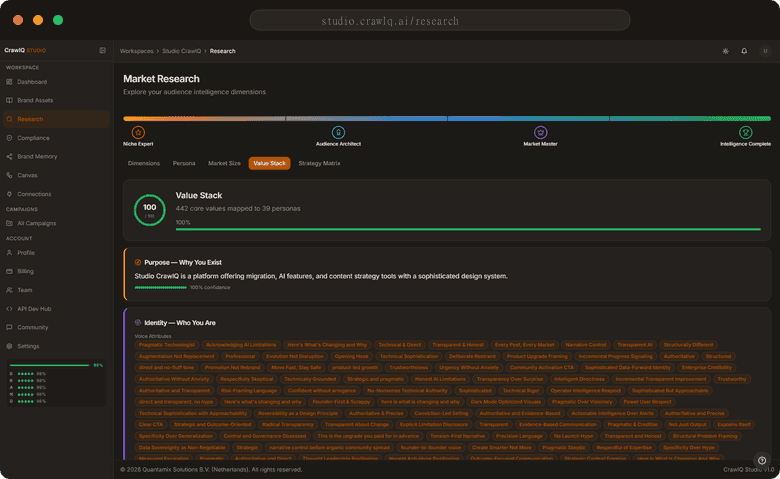Open the help icon in bottom corner
This screenshot has width=780, height=479.
point(761,459)
